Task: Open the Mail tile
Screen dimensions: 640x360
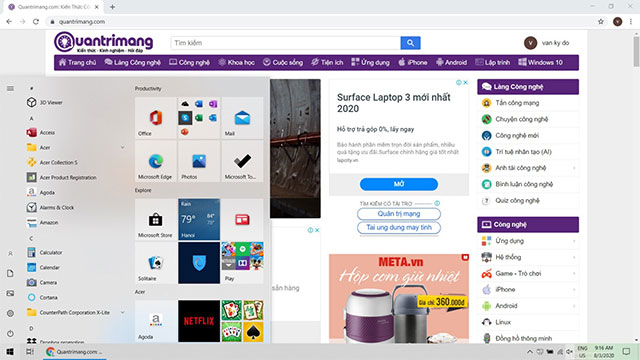Action: pos(242,118)
